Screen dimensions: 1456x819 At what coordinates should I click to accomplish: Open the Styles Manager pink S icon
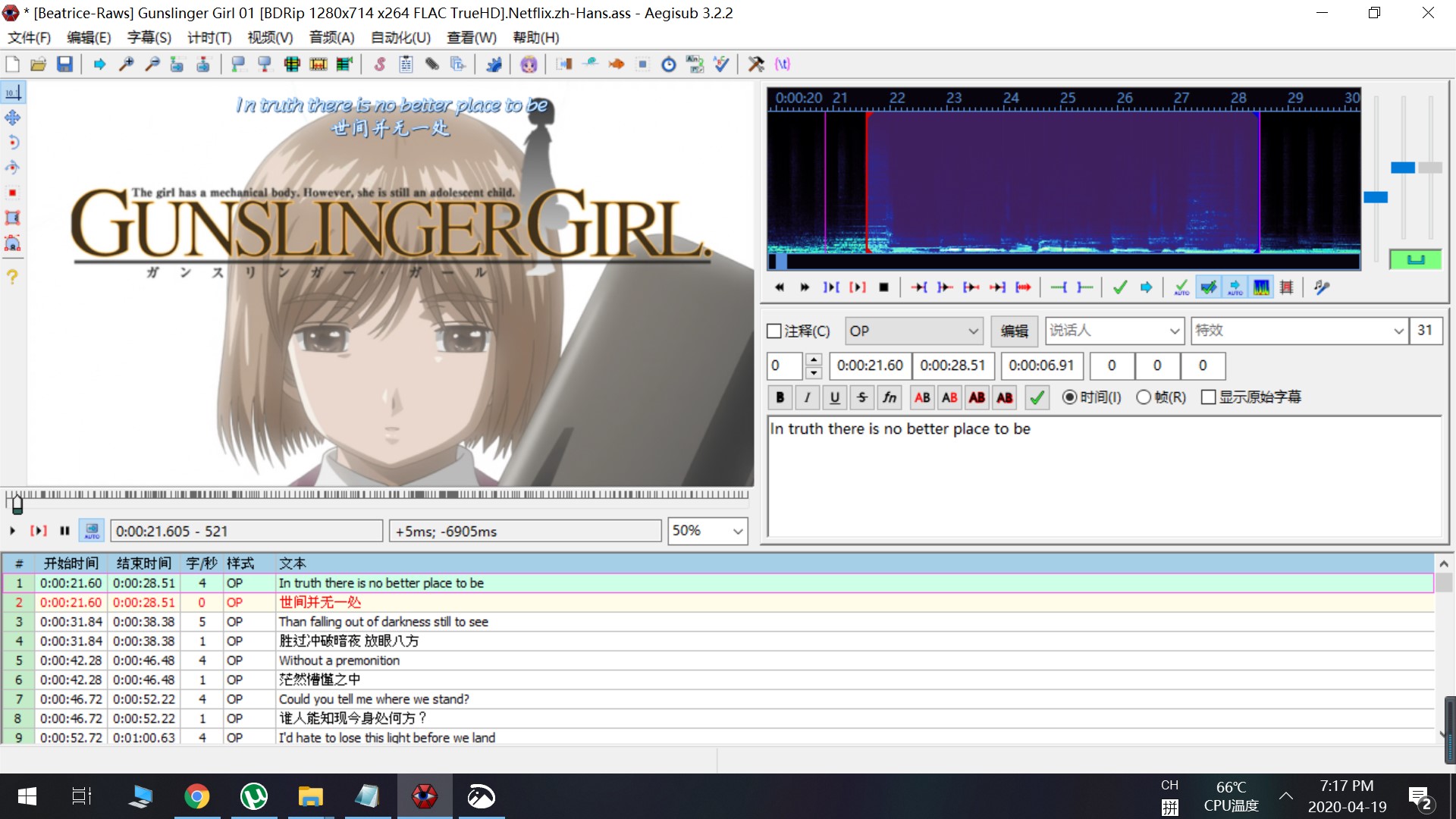coord(380,64)
